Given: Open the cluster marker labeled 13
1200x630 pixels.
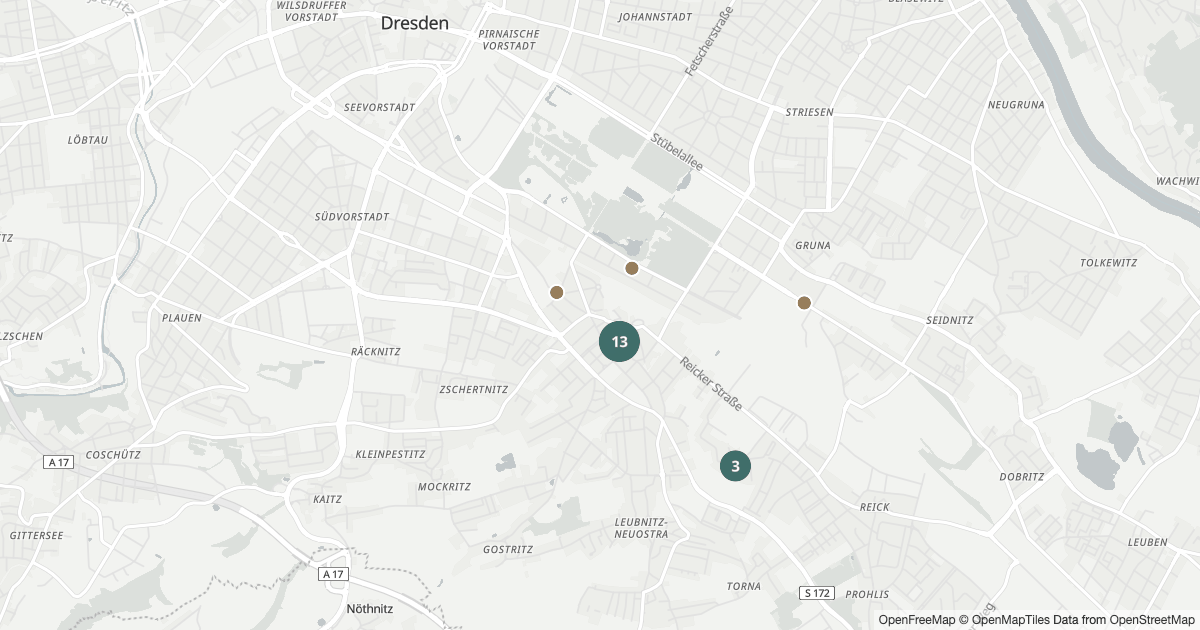Looking at the screenshot, I should click(619, 342).
